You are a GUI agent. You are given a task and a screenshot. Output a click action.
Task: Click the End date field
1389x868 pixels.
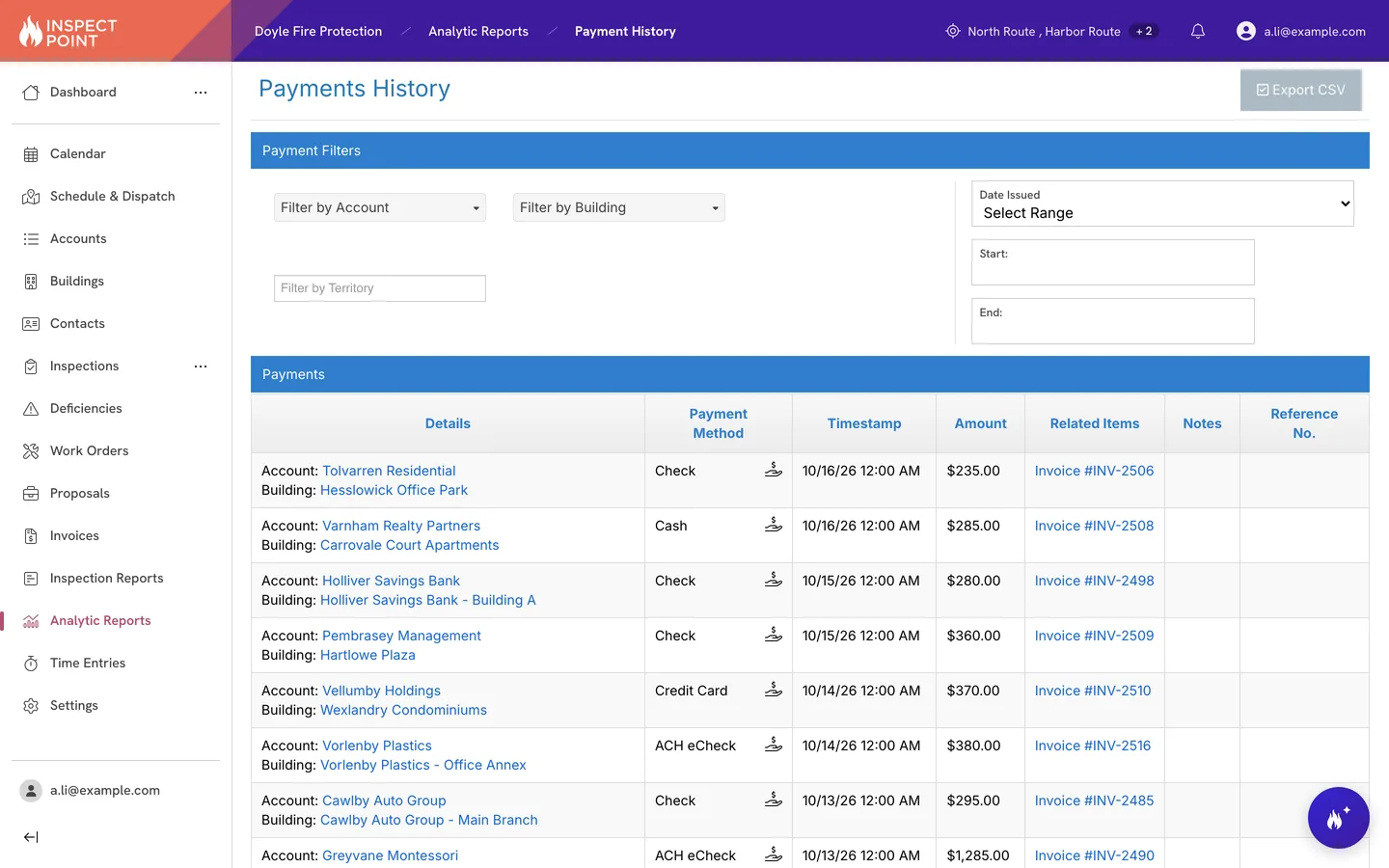(x=1113, y=321)
